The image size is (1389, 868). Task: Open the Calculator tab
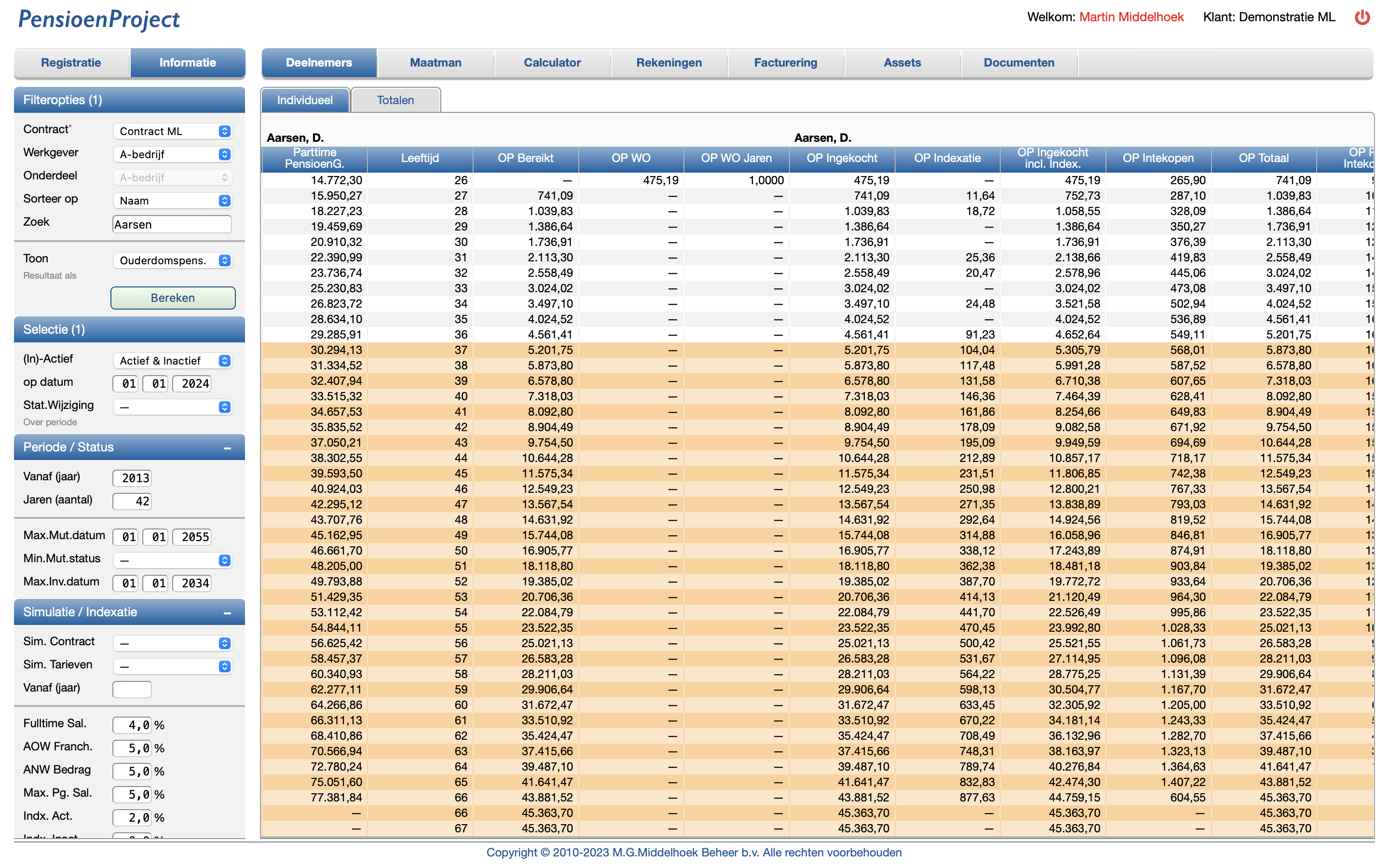pyautogui.click(x=552, y=63)
